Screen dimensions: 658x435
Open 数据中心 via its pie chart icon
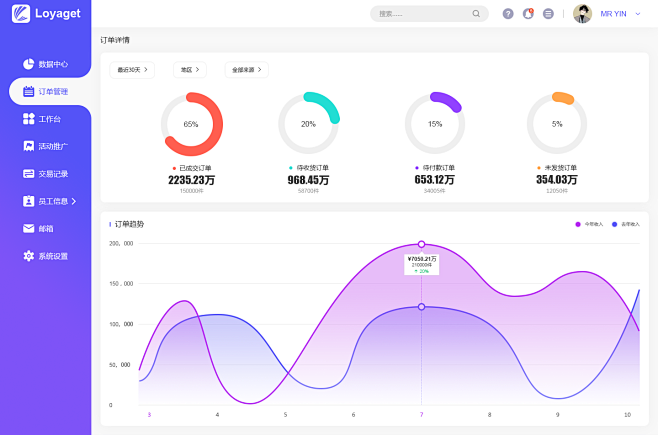(28, 64)
